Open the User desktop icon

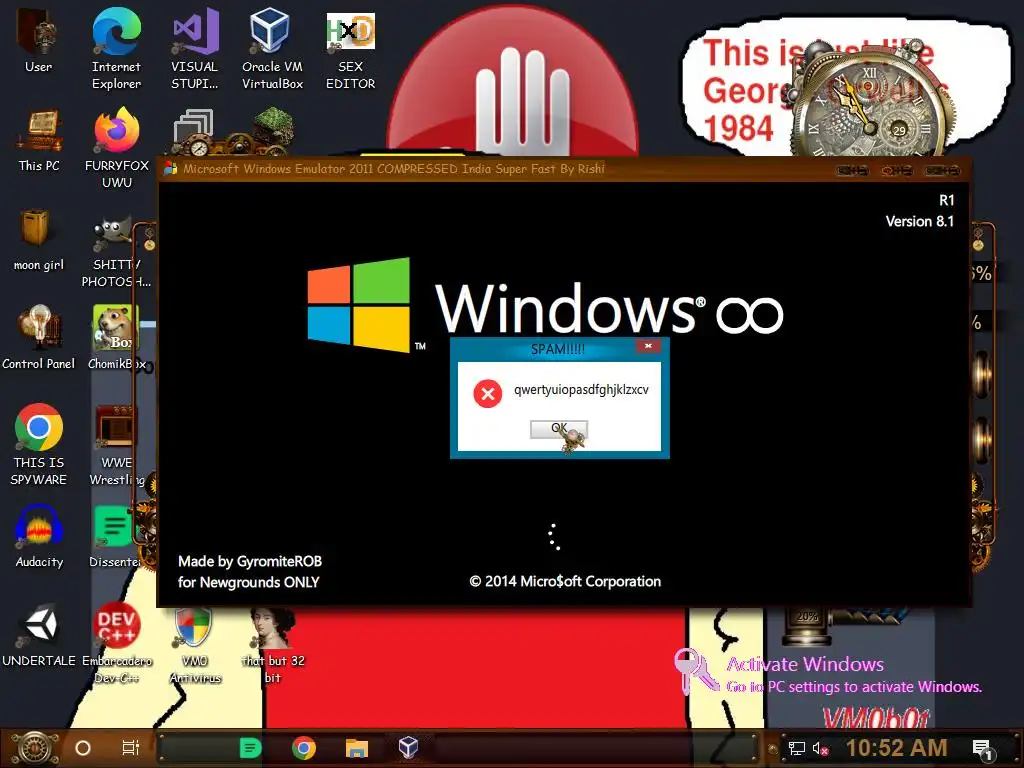pos(39,40)
